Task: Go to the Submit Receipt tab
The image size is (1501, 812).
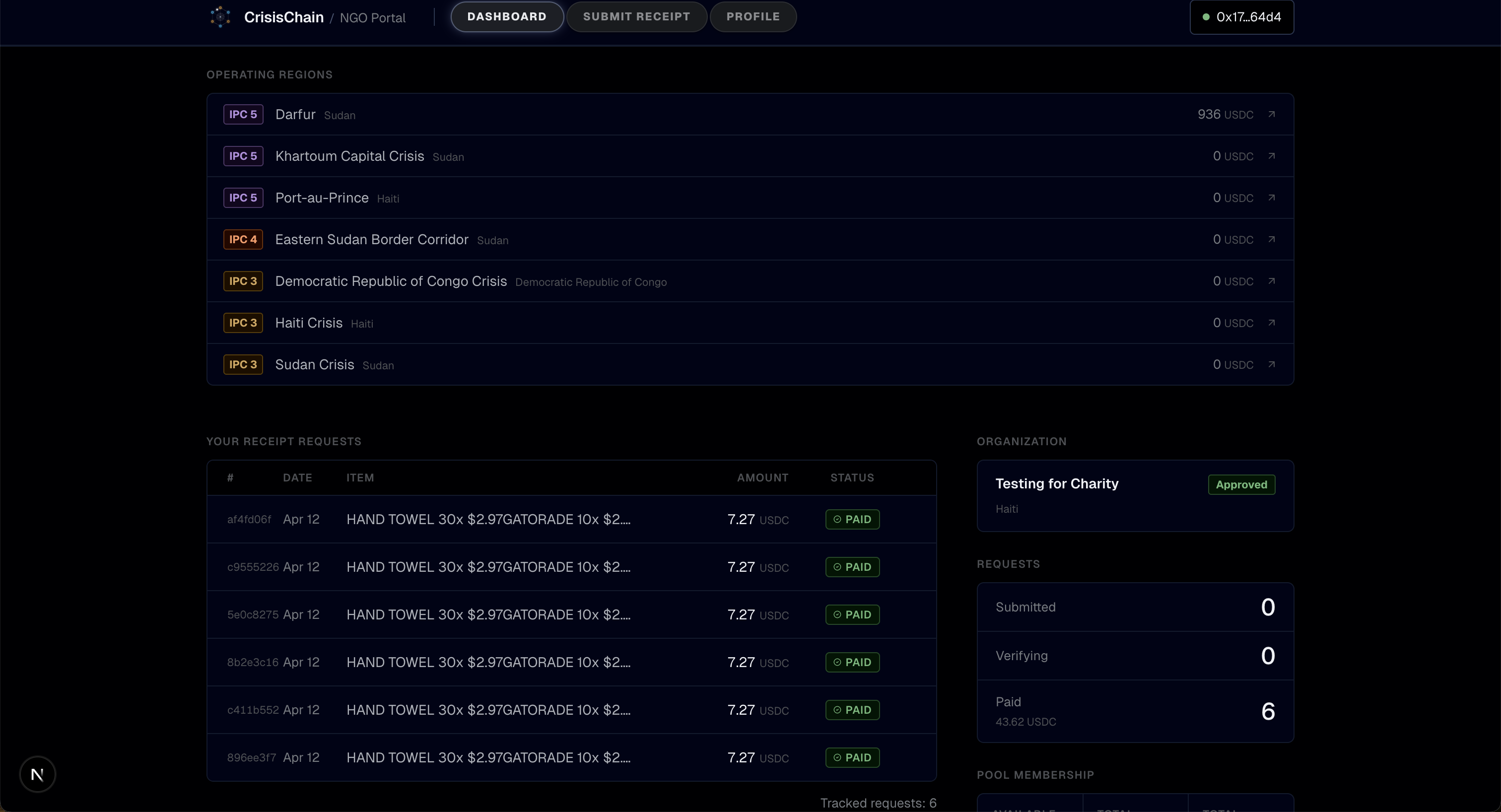Action: [x=636, y=17]
